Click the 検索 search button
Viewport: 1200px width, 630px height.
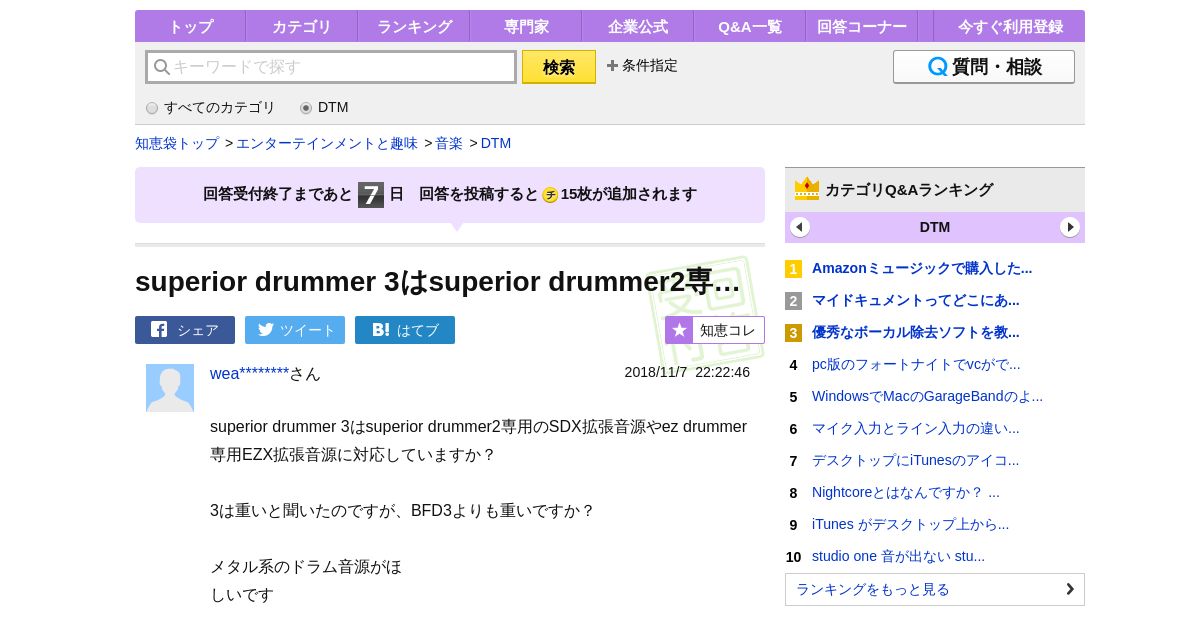[x=559, y=67]
